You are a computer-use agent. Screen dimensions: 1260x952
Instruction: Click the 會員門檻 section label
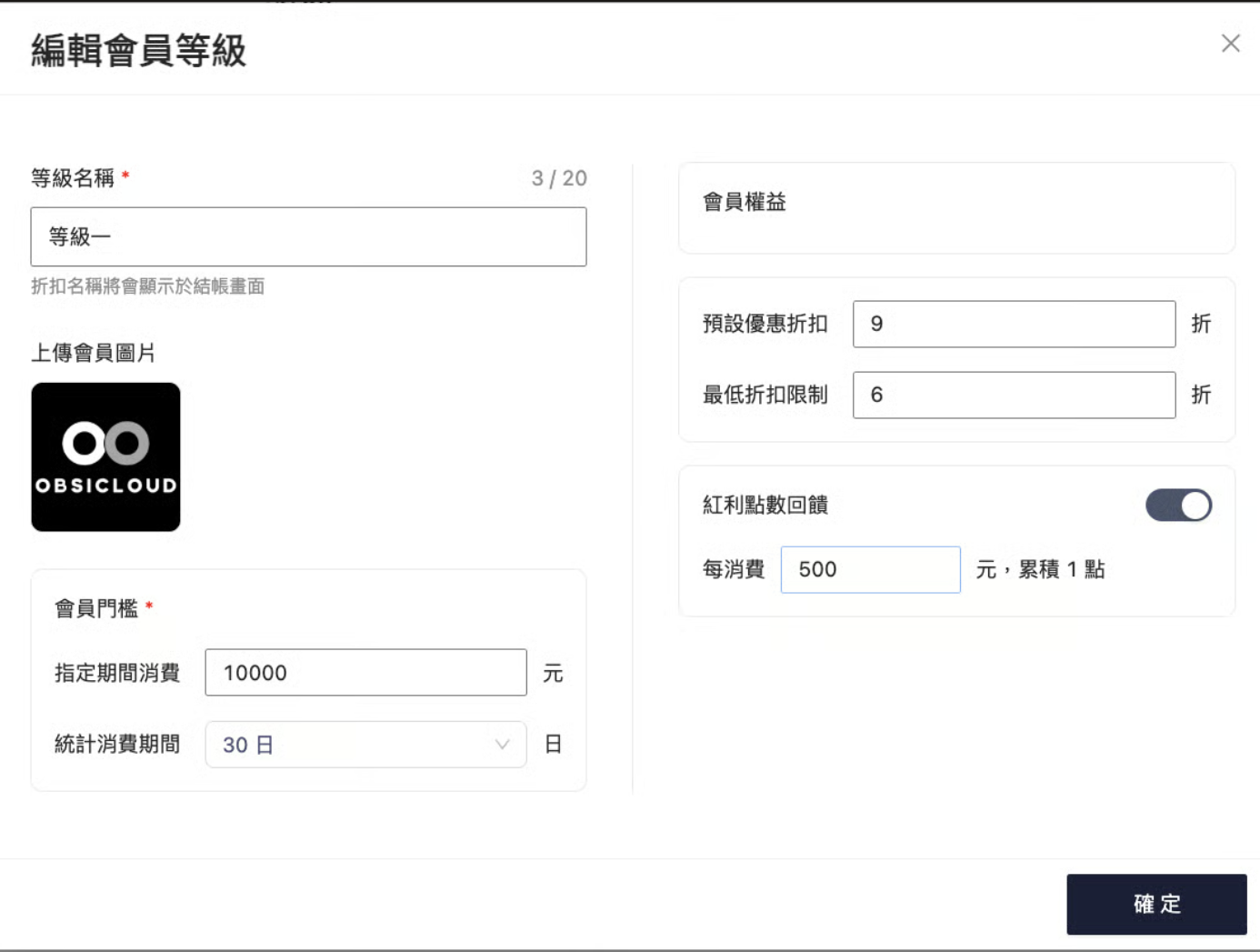coord(96,608)
